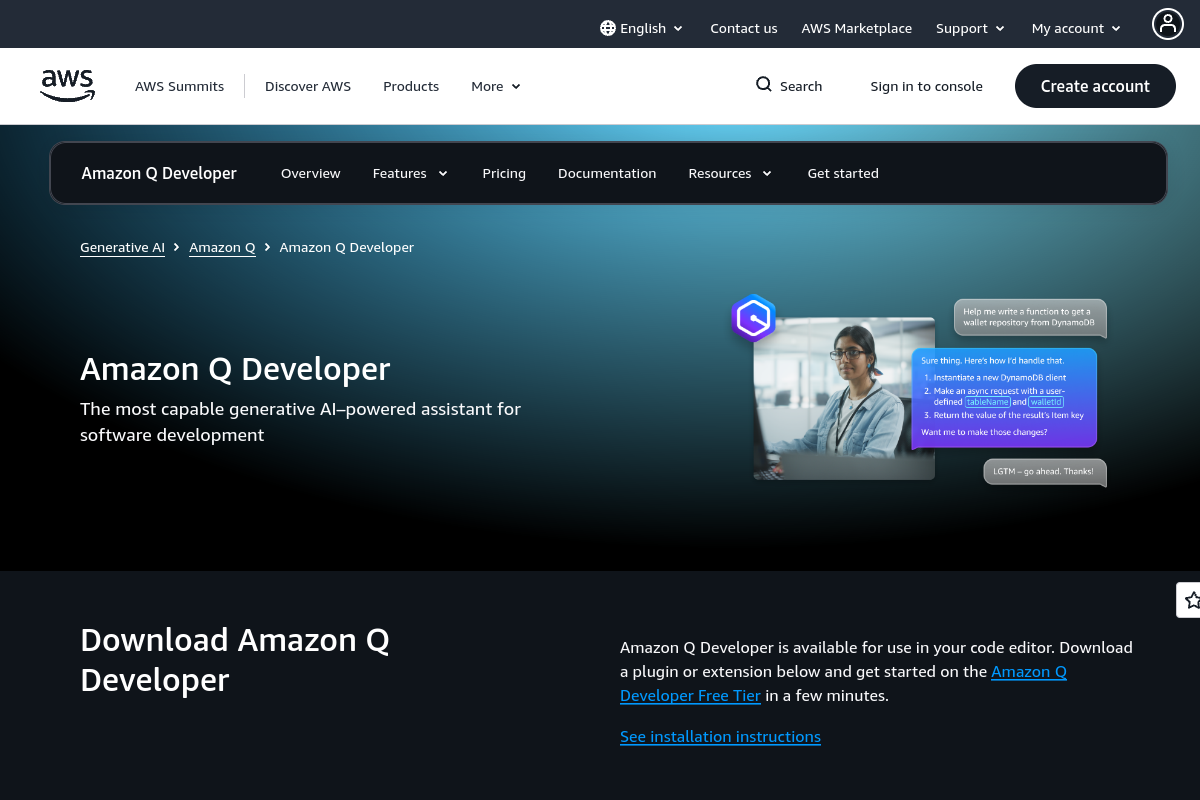Click the 'Help me write a function' bubble
This screenshot has width=1200, height=800.
point(1030,318)
